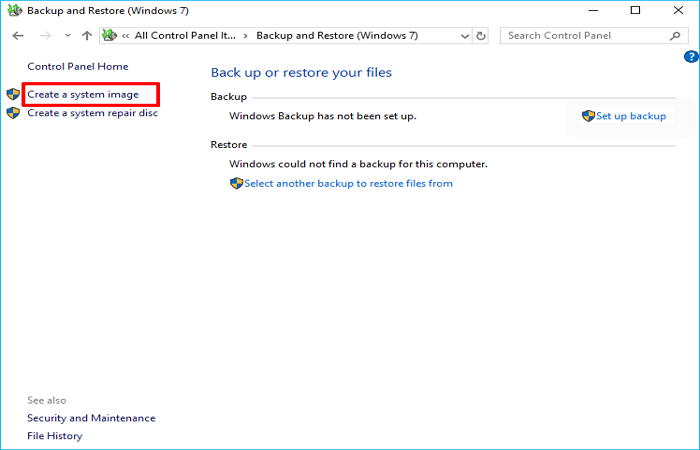This screenshot has height=450, width=700.
Task: Click the 'Back up or restore your files' heading
Action: tap(301, 73)
